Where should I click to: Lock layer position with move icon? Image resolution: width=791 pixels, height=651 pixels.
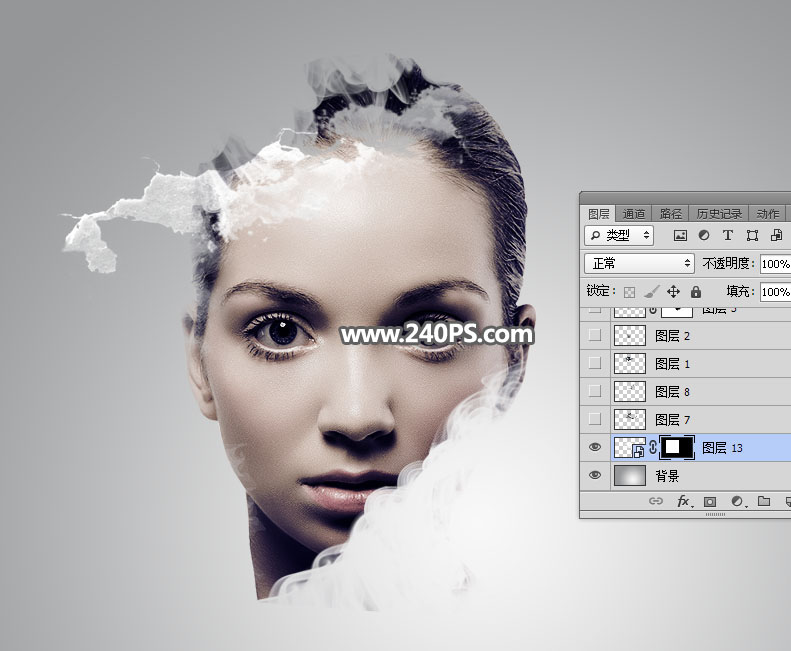tap(673, 292)
